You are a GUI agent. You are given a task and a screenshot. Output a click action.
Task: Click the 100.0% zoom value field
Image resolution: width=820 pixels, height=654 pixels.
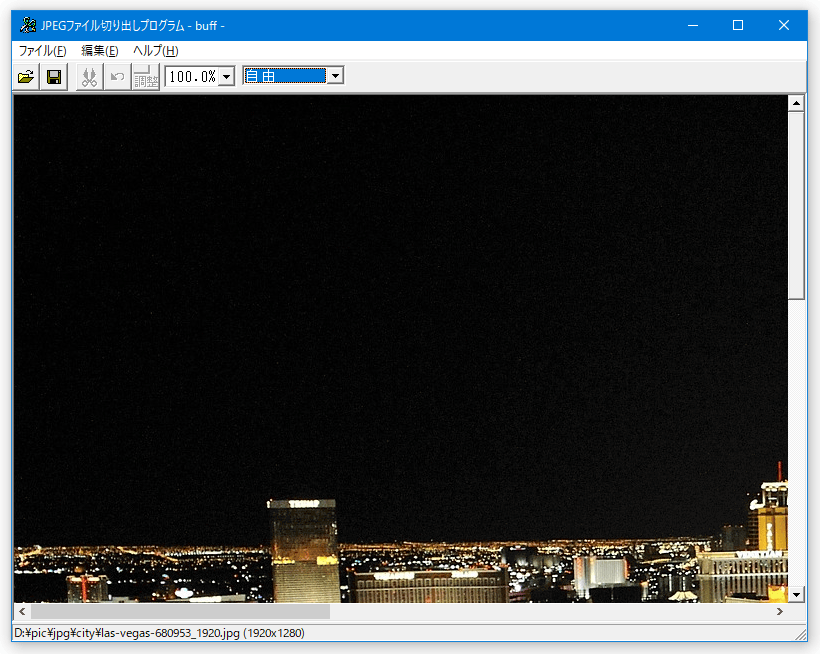click(192, 77)
